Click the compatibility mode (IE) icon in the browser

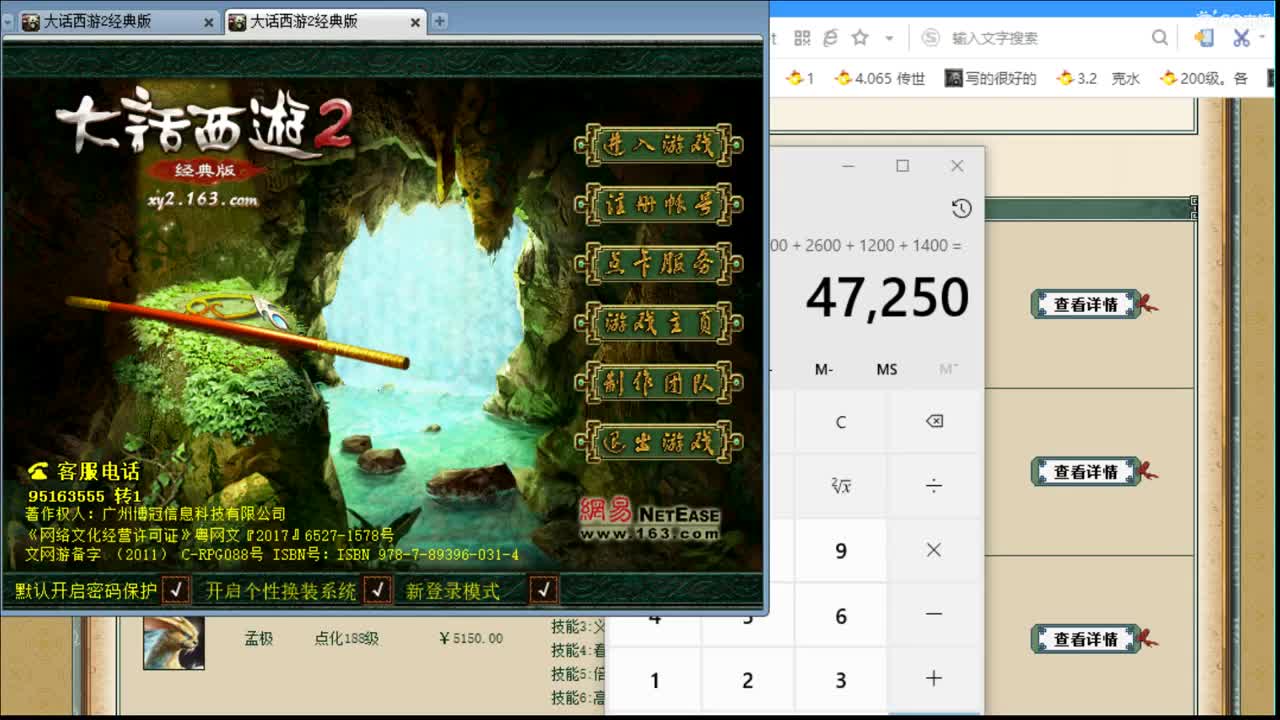point(830,38)
